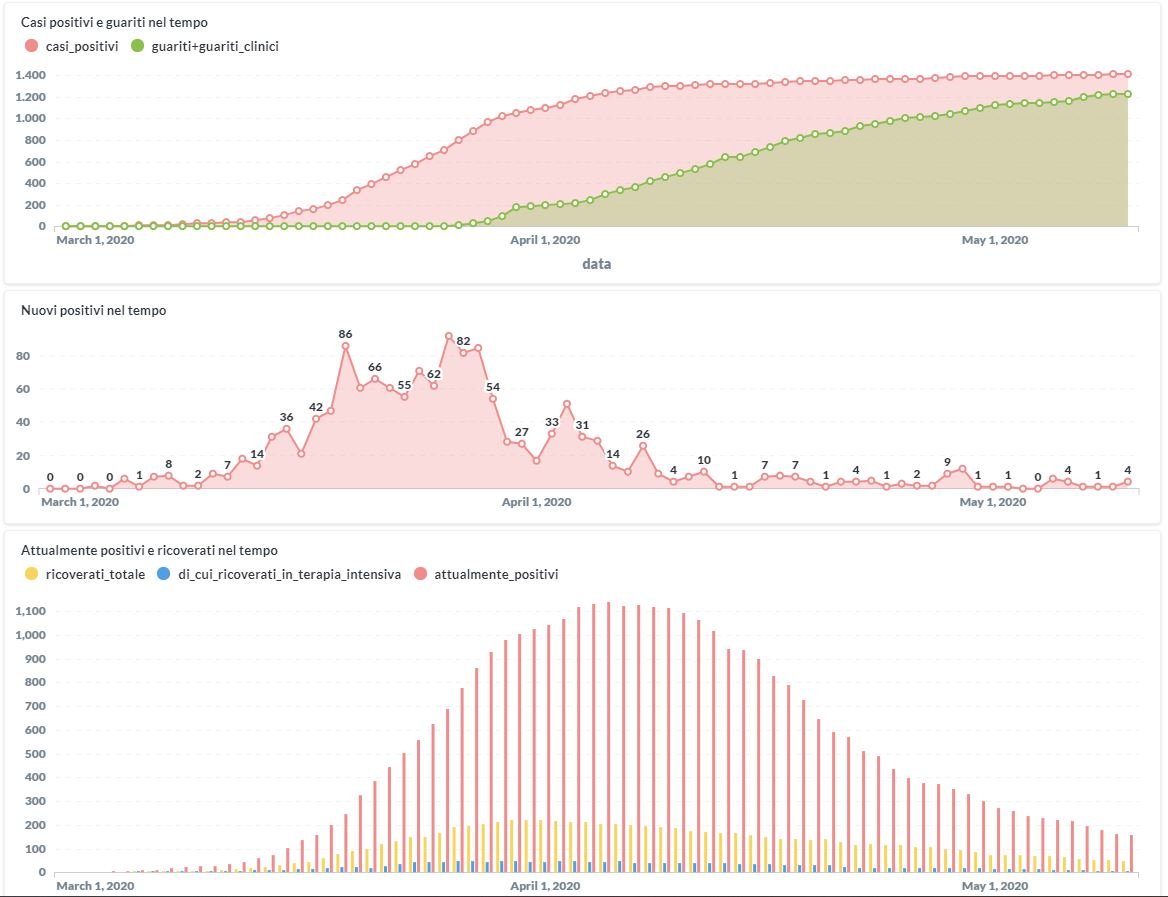The height and width of the screenshot is (897, 1168).
Task: Click the data point labeled 26
Action: click(643, 445)
